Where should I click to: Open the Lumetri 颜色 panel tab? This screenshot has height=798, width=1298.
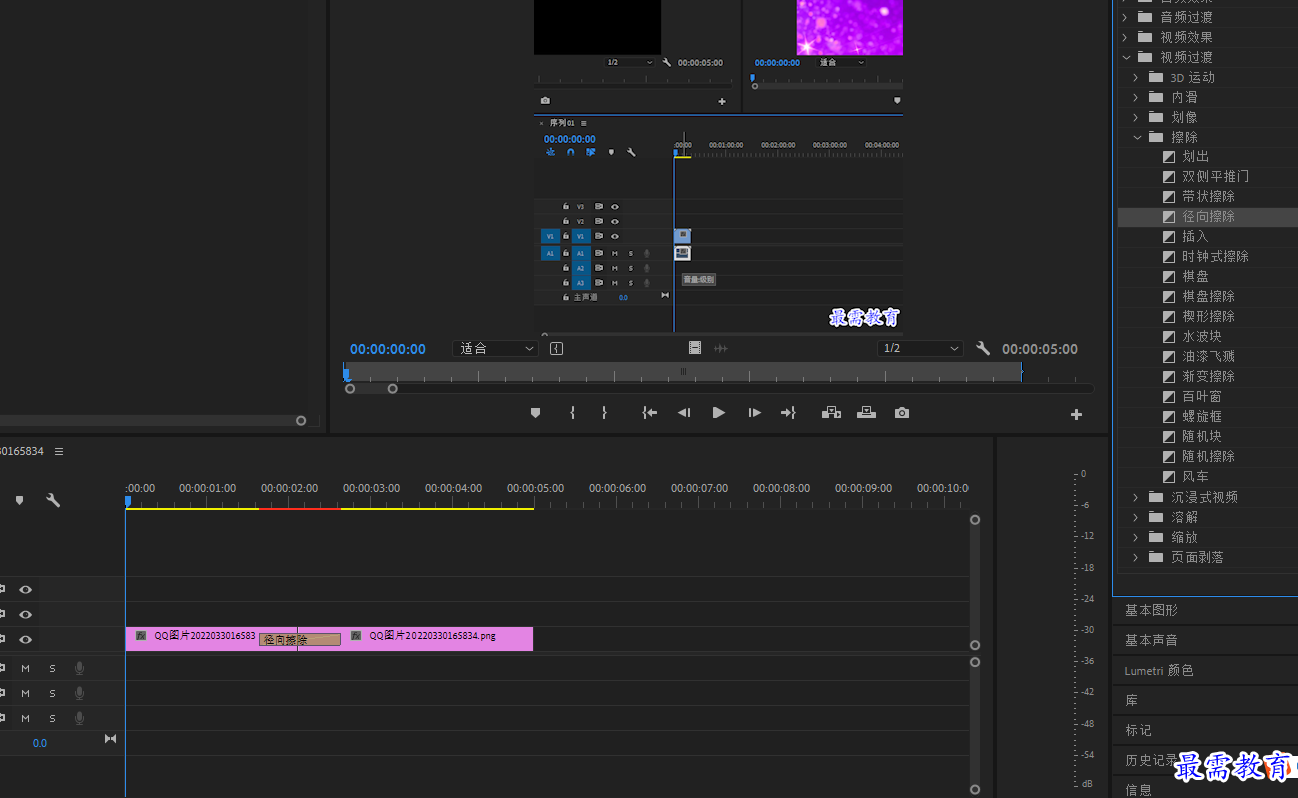click(1159, 670)
